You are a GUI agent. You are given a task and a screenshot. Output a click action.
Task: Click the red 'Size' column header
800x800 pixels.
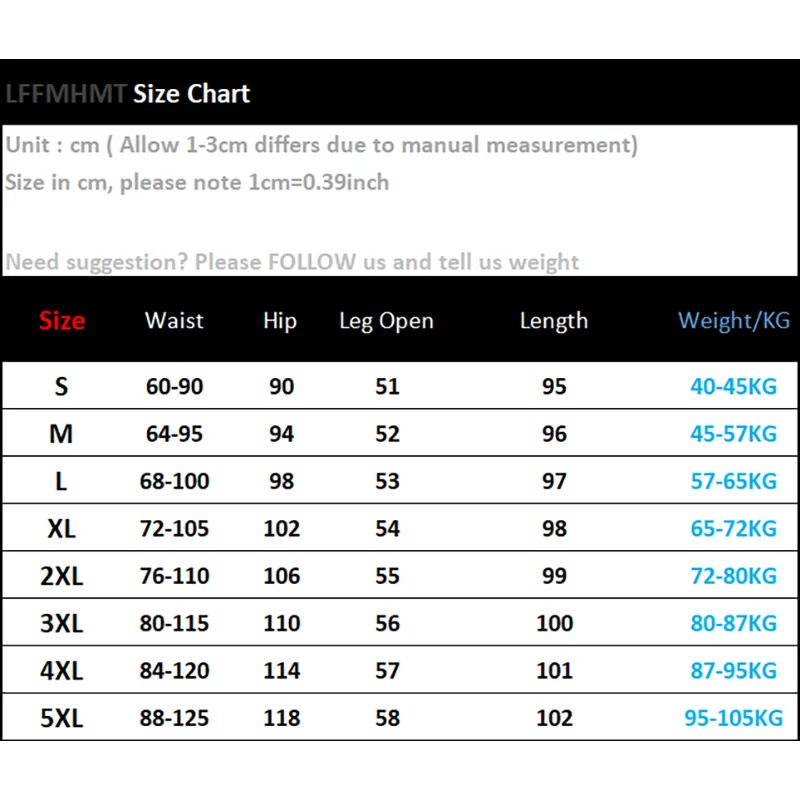tap(62, 321)
